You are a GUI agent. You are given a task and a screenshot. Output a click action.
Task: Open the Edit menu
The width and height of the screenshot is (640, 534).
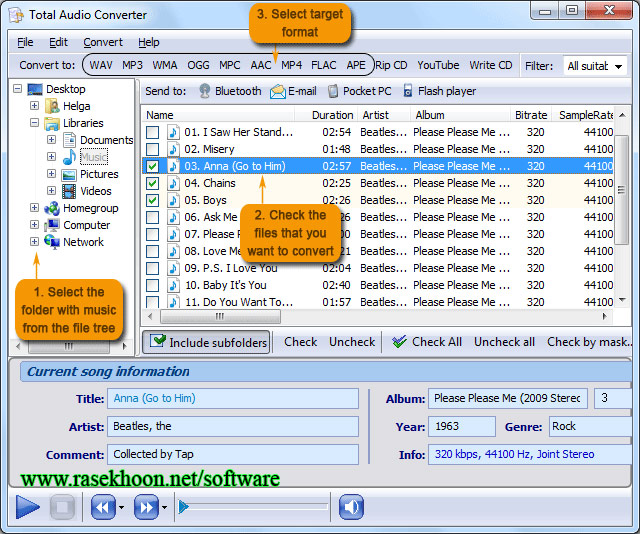(x=58, y=42)
